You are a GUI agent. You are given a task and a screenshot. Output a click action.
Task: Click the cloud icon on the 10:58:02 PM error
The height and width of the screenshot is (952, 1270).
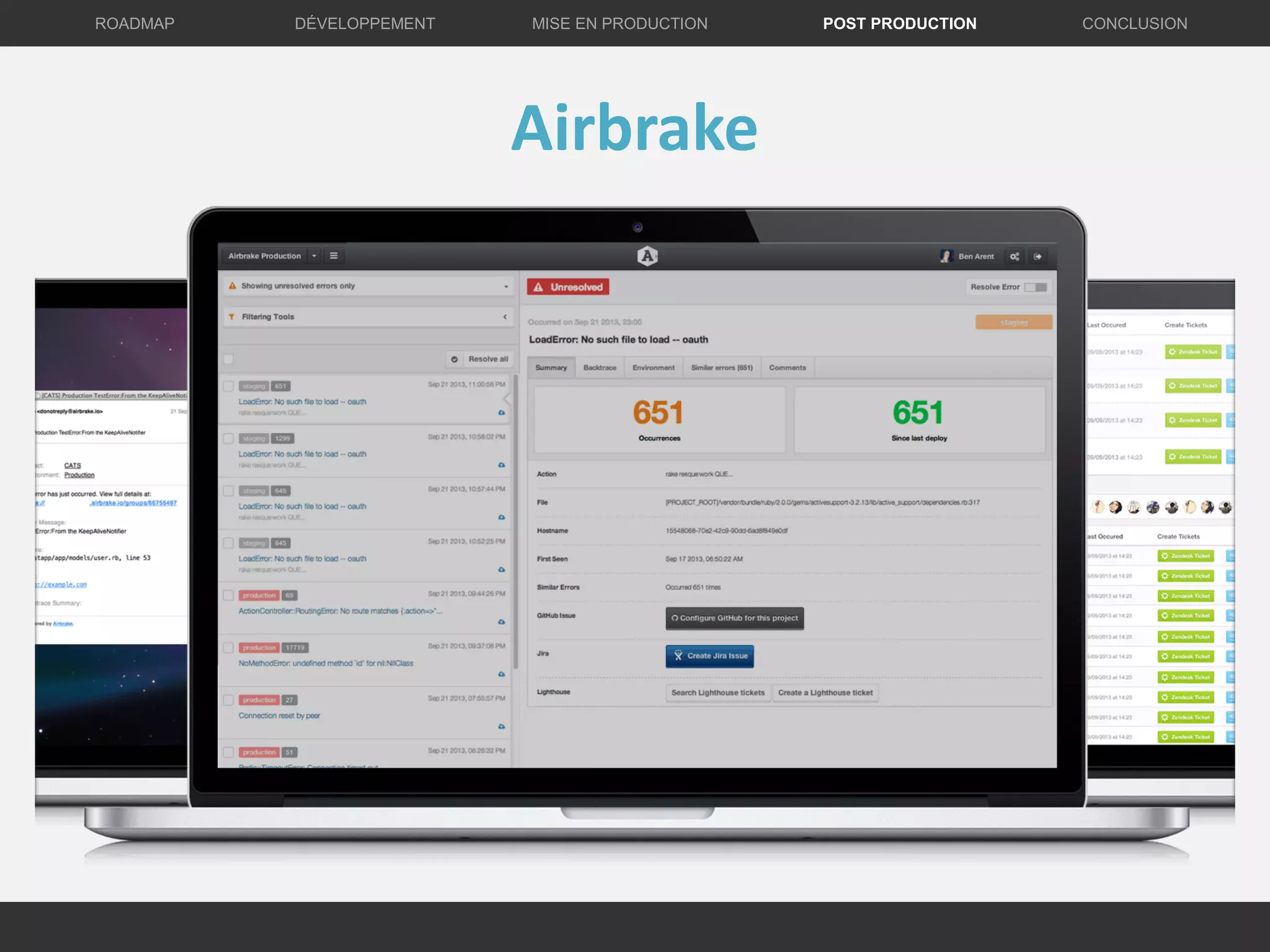(x=502, y=465)
